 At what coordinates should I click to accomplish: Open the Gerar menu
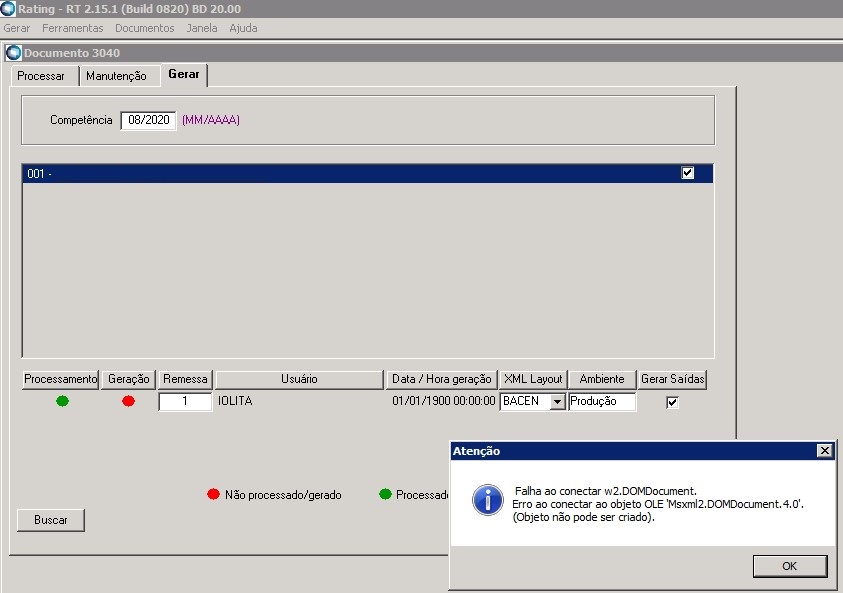17,28
